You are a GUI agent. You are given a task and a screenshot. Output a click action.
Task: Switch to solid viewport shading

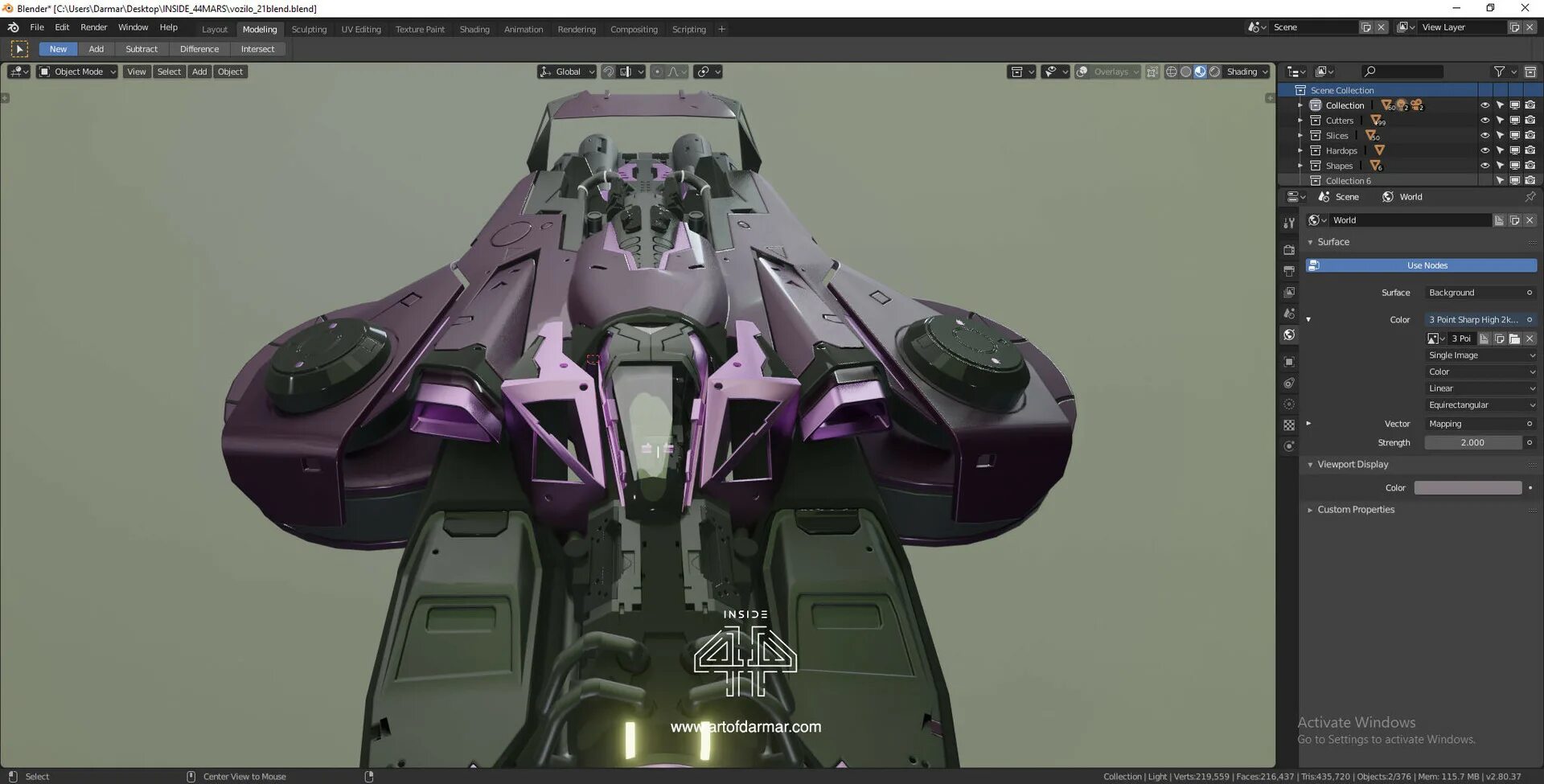coord(1185,72)
